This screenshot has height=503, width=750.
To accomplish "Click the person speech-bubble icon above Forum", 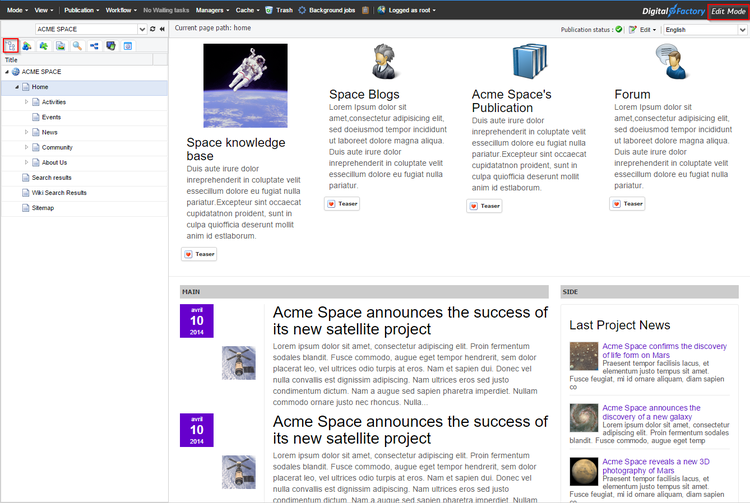I will pos(672,61).
